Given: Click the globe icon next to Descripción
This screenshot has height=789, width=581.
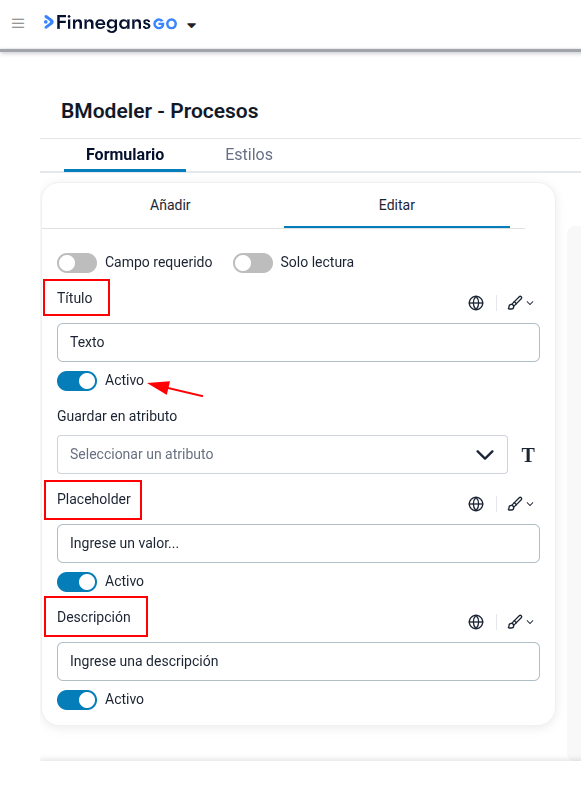Looking at the screenshot, I should click(x=476, y=622).
